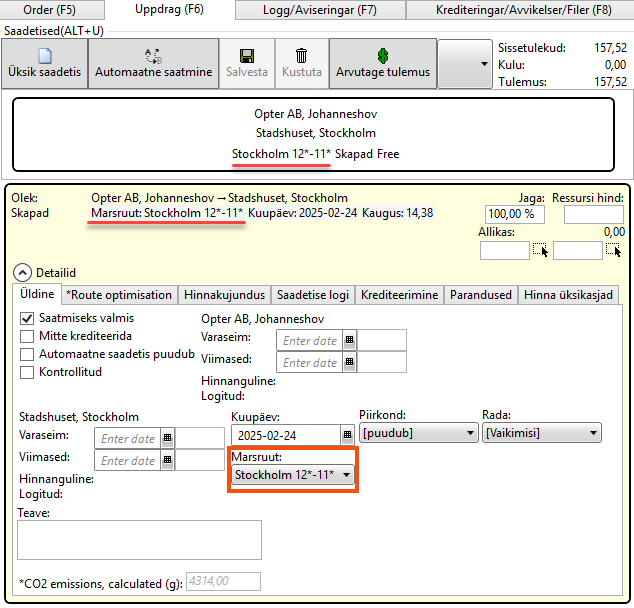Open calendar for Stadshuset Varaseim date
The height and width of the screenshot is (608, 634).
[x=167, y=438]
